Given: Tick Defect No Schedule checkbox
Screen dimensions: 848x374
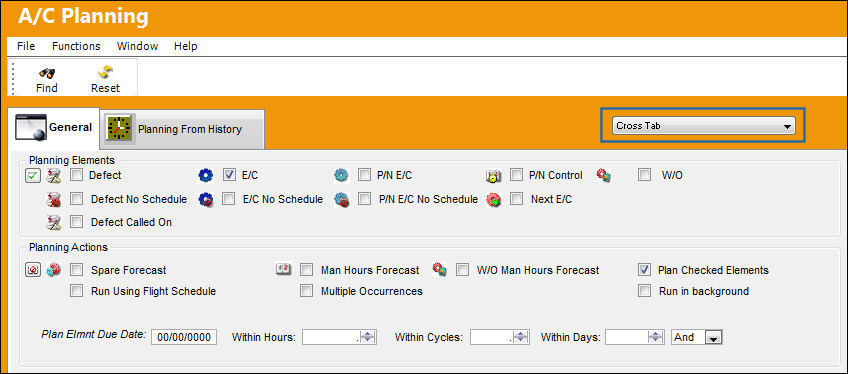Looking at the screenshot, I should (x=77, y=199).
